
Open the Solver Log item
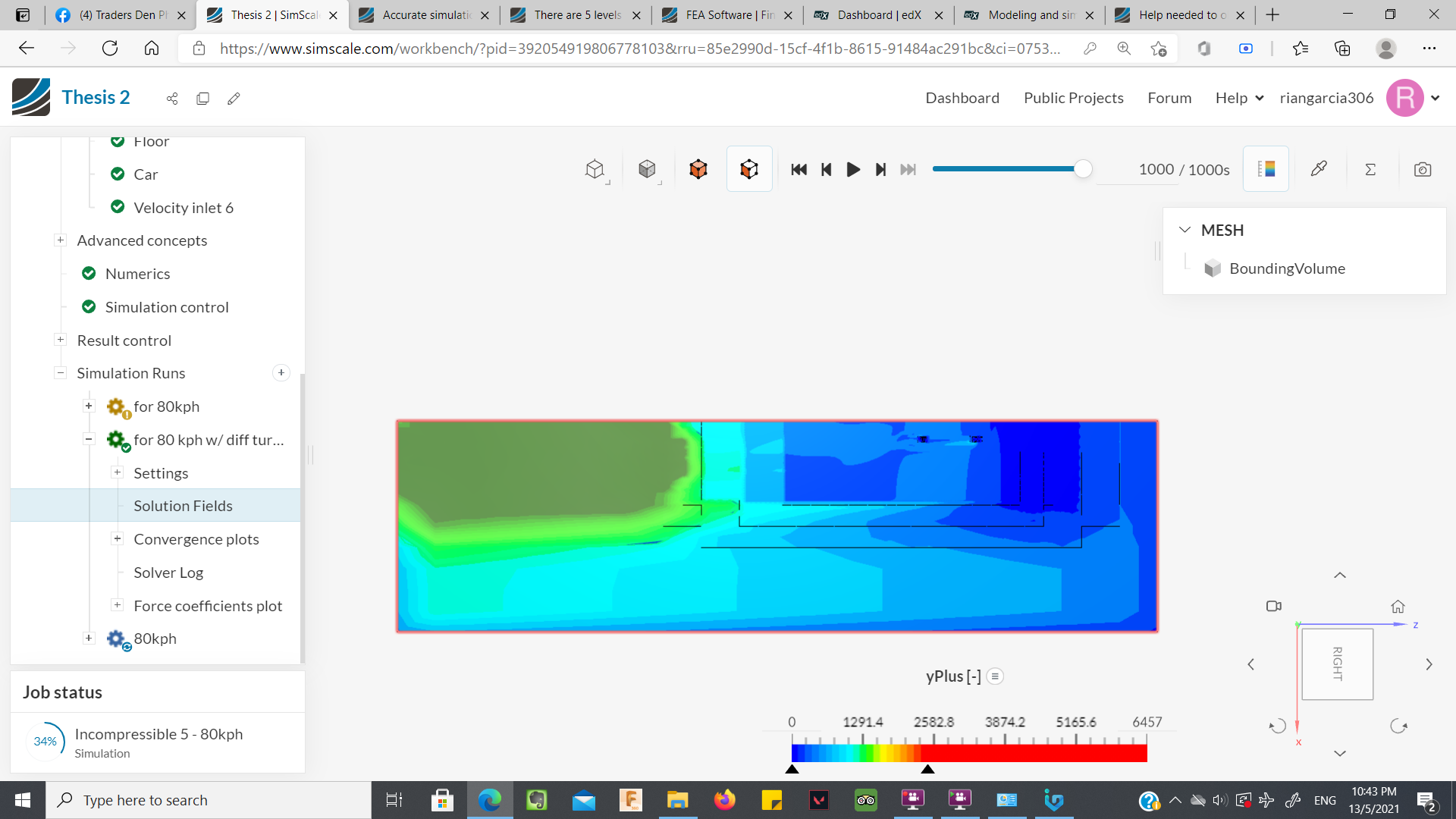(x=168, y=573)
